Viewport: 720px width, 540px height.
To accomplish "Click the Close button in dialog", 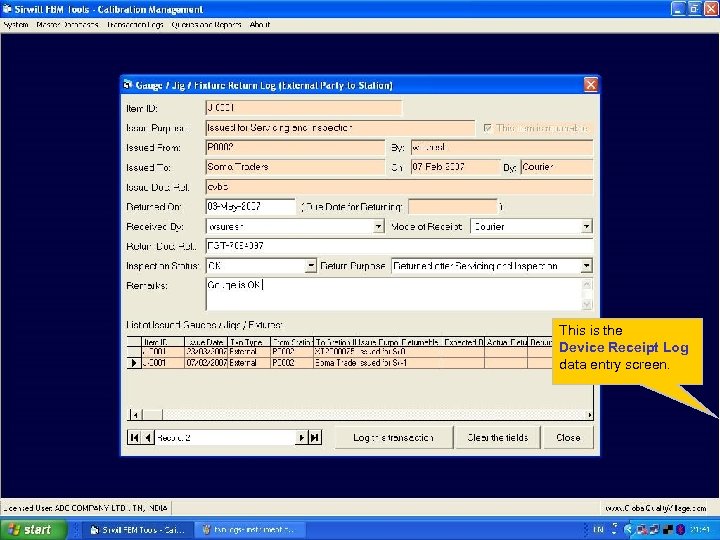I will (568, 438).
